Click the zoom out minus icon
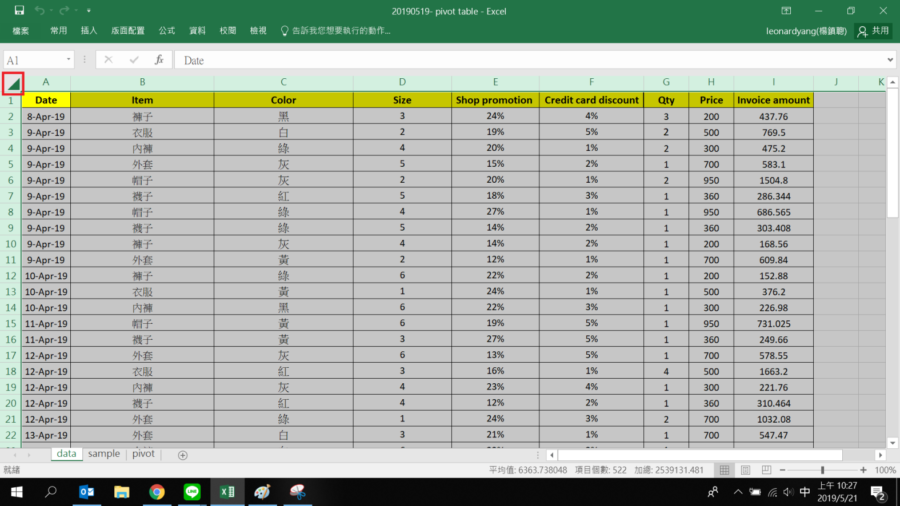The height and width of the screenshot is (506, 900). pos(783,470)
